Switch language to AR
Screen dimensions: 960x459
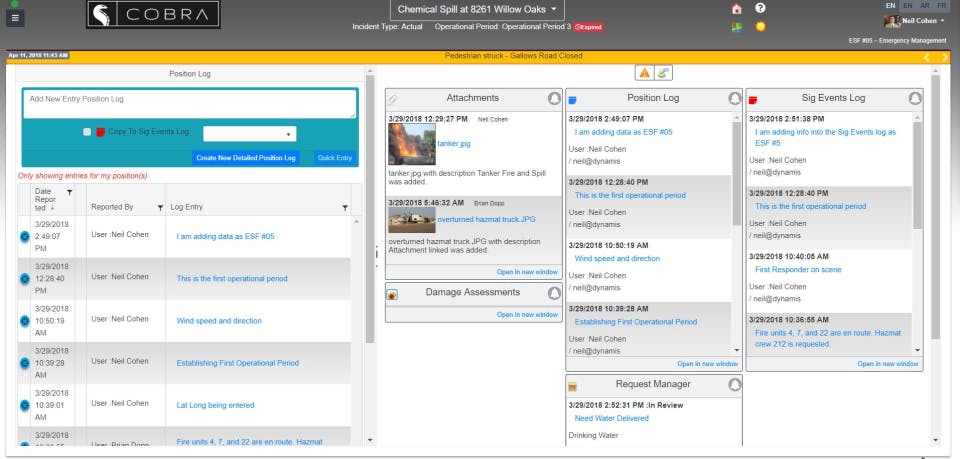925,6
